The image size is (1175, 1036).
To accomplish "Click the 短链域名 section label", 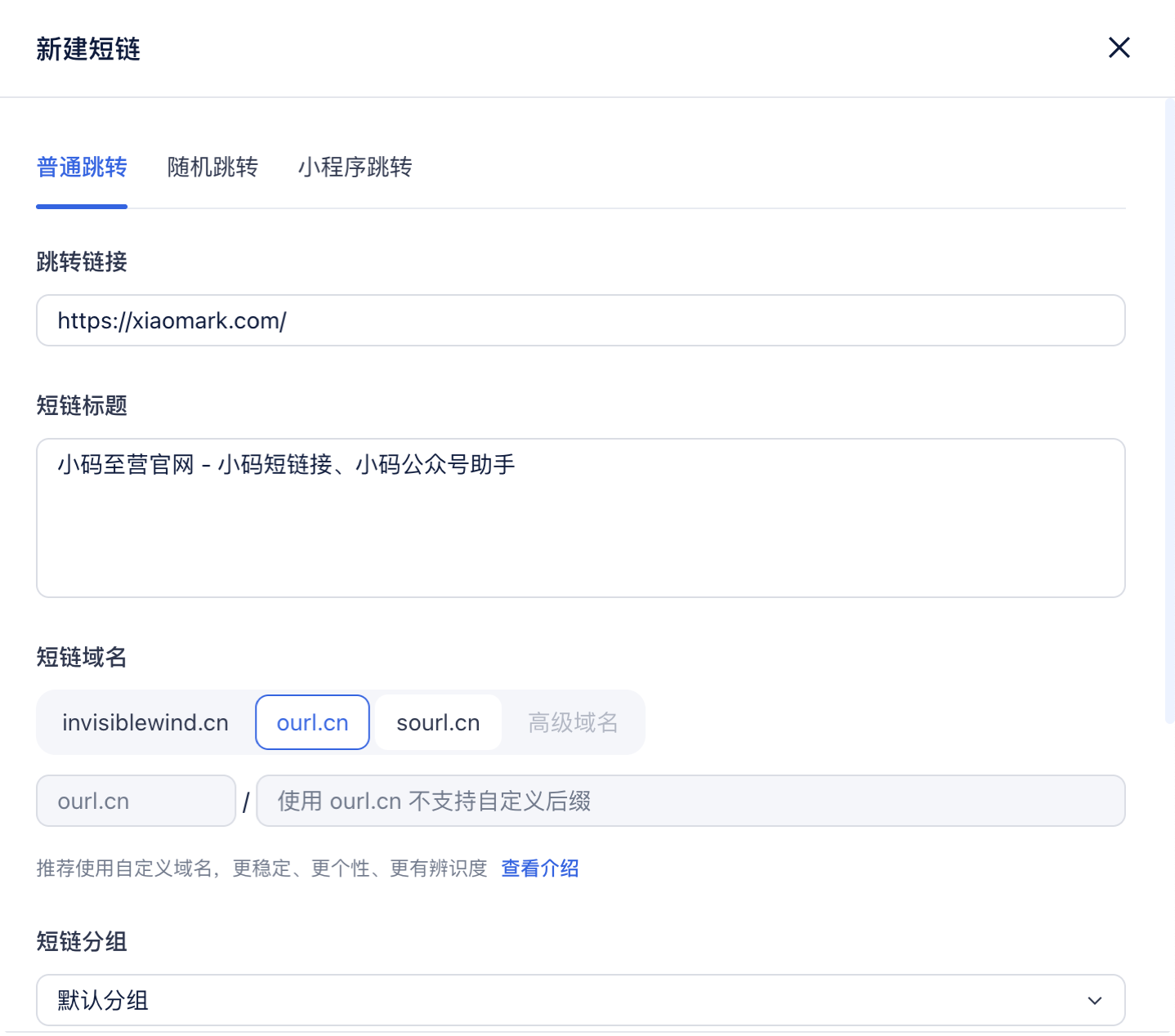I will click(x=82, y=657).
